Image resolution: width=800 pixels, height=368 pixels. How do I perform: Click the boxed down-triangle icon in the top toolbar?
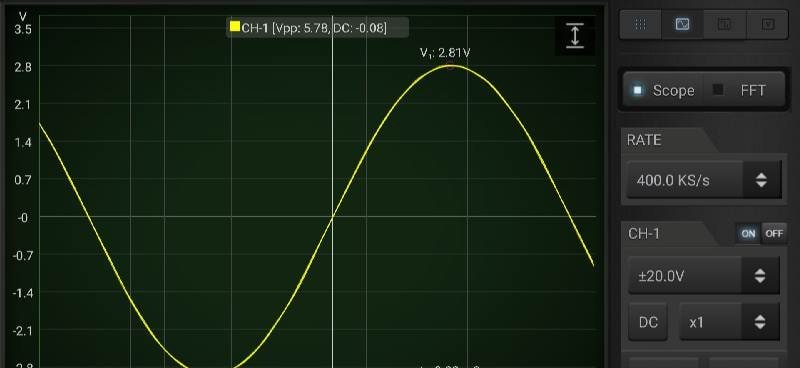767,24
